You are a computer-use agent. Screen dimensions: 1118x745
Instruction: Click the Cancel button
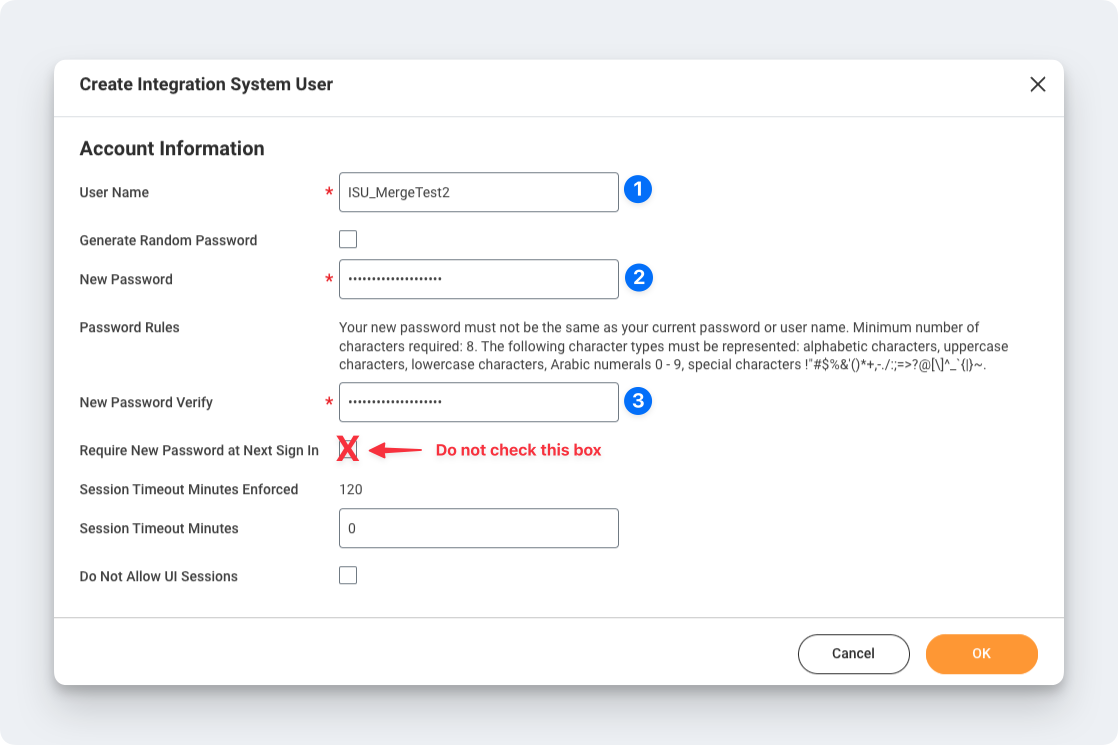[853, 654]
